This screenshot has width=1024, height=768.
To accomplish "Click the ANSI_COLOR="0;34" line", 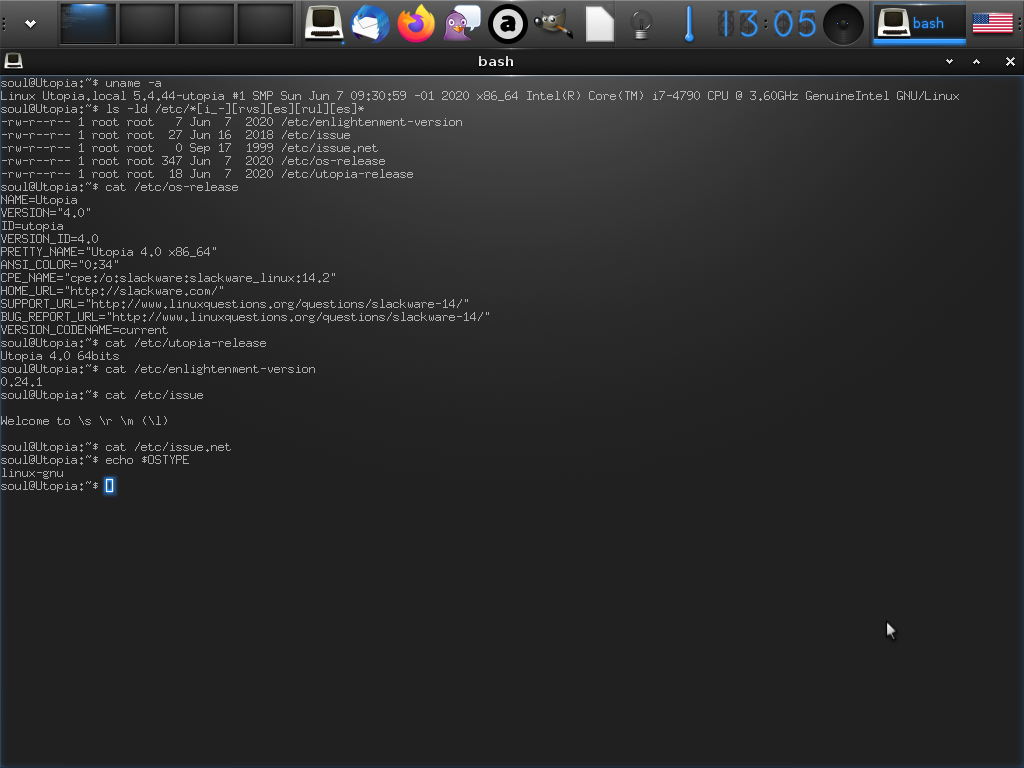I will 59,265.
